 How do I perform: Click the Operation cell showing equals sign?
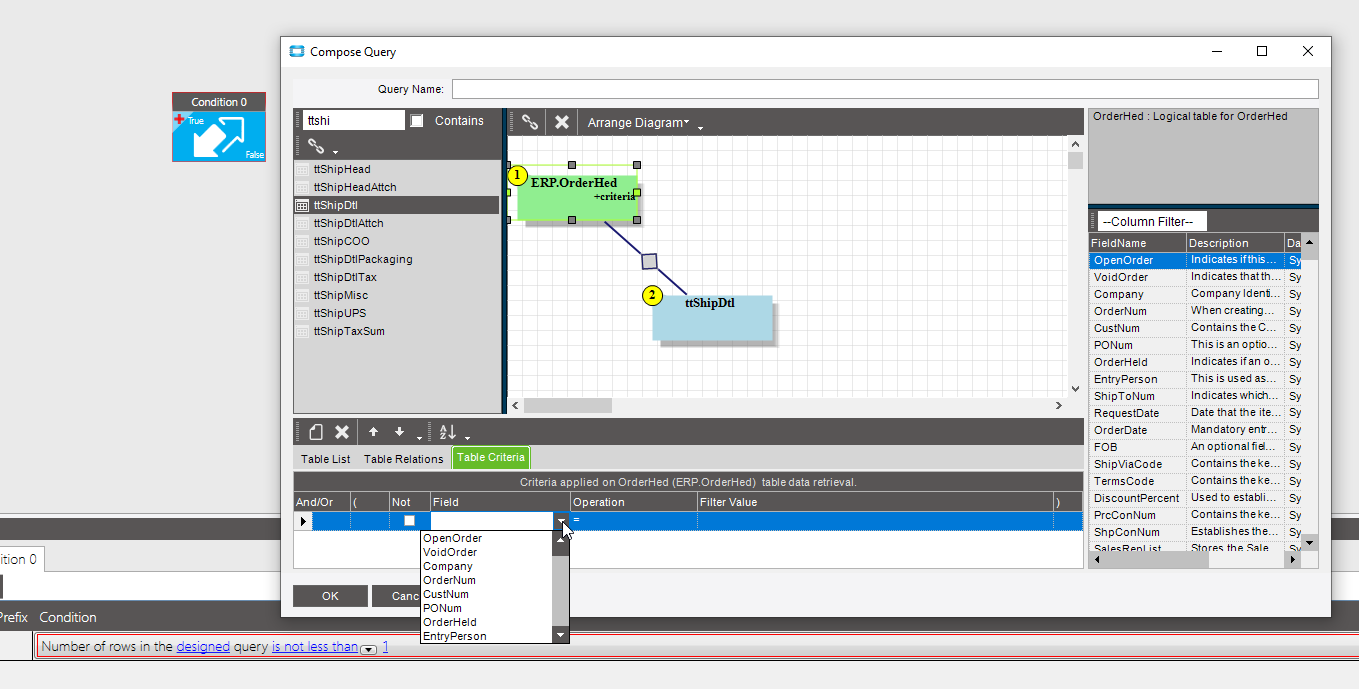(634, 521)
